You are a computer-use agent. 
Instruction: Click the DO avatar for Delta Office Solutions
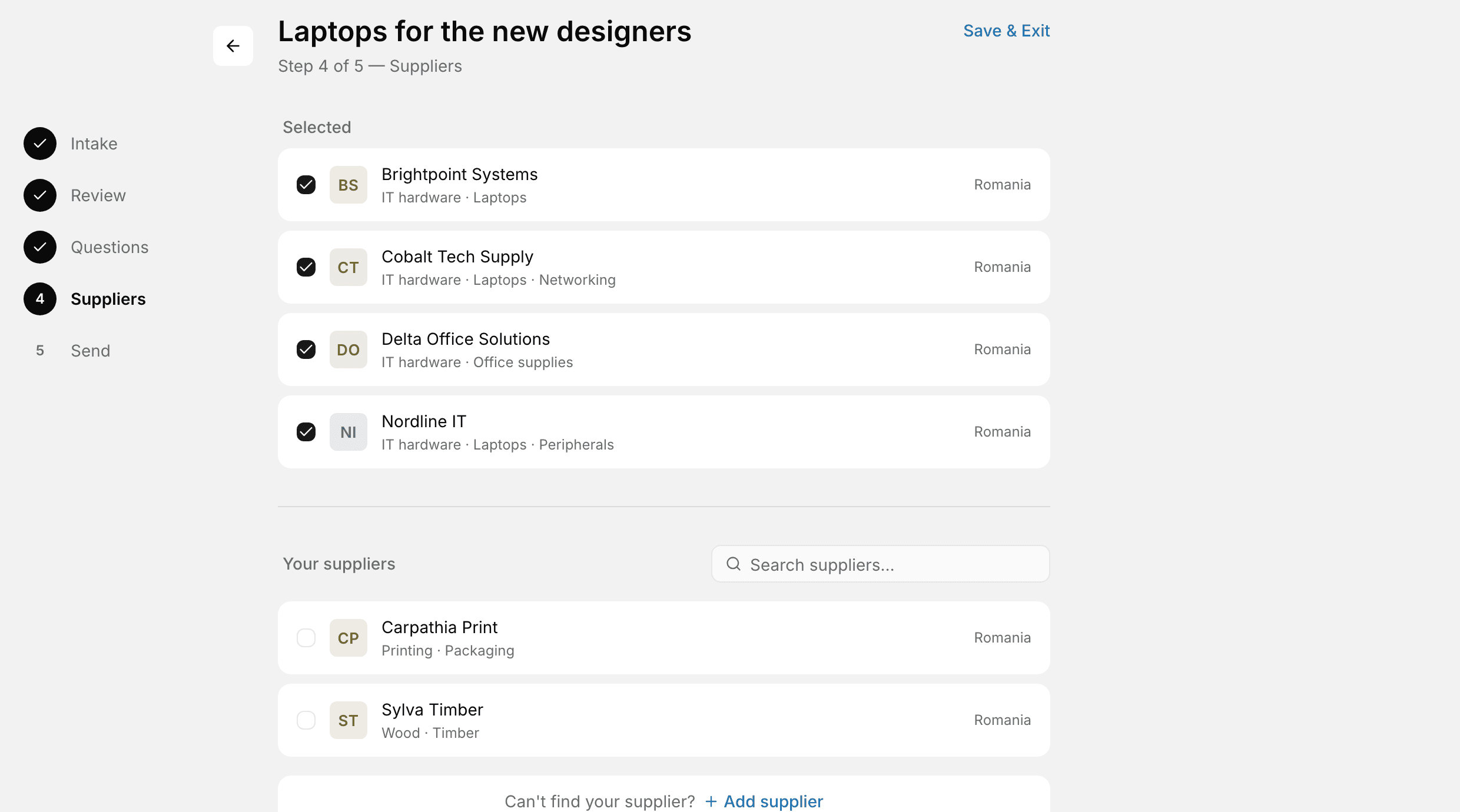(349, 350)
